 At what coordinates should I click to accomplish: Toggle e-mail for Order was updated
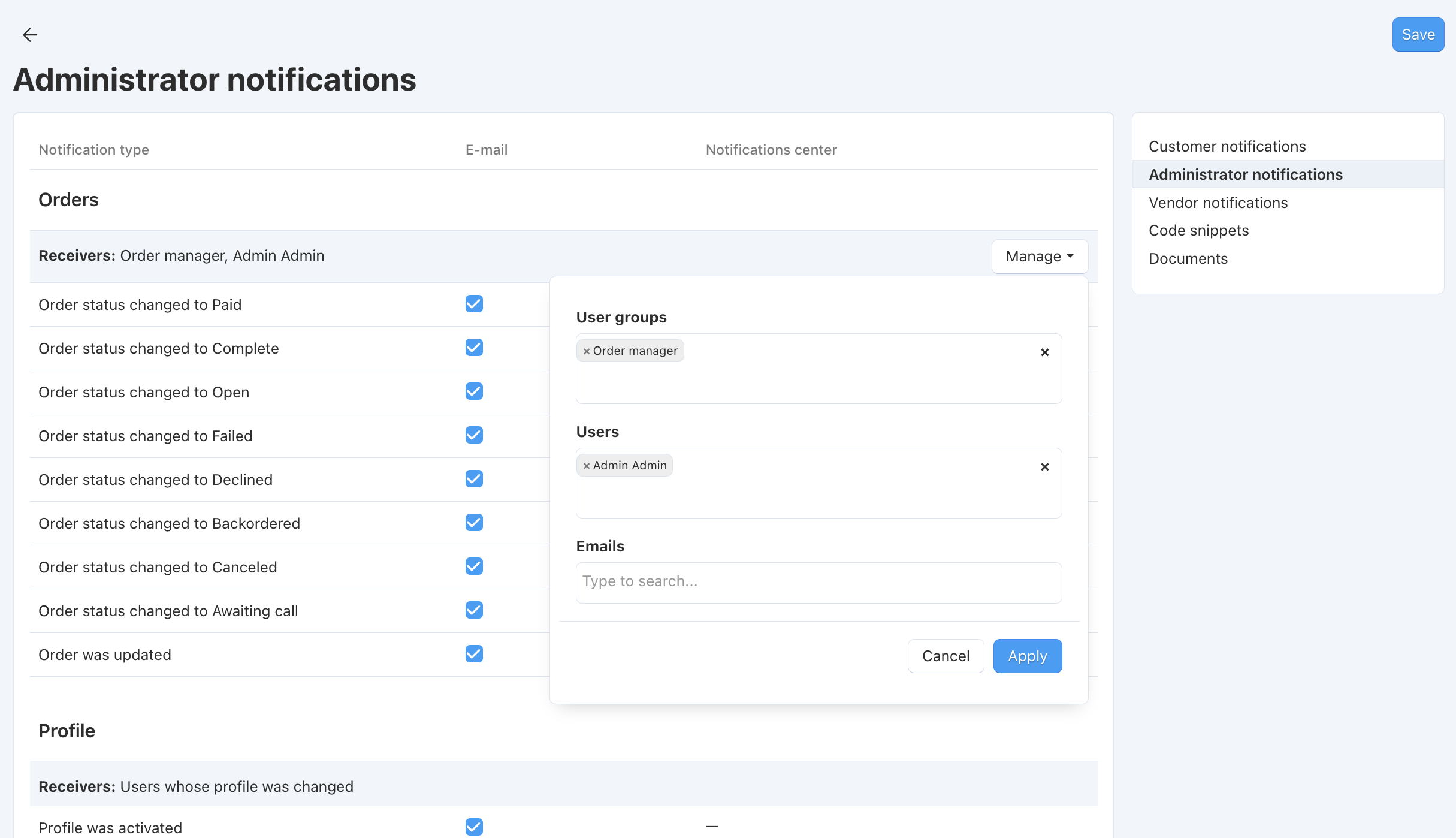click(474, 654)
